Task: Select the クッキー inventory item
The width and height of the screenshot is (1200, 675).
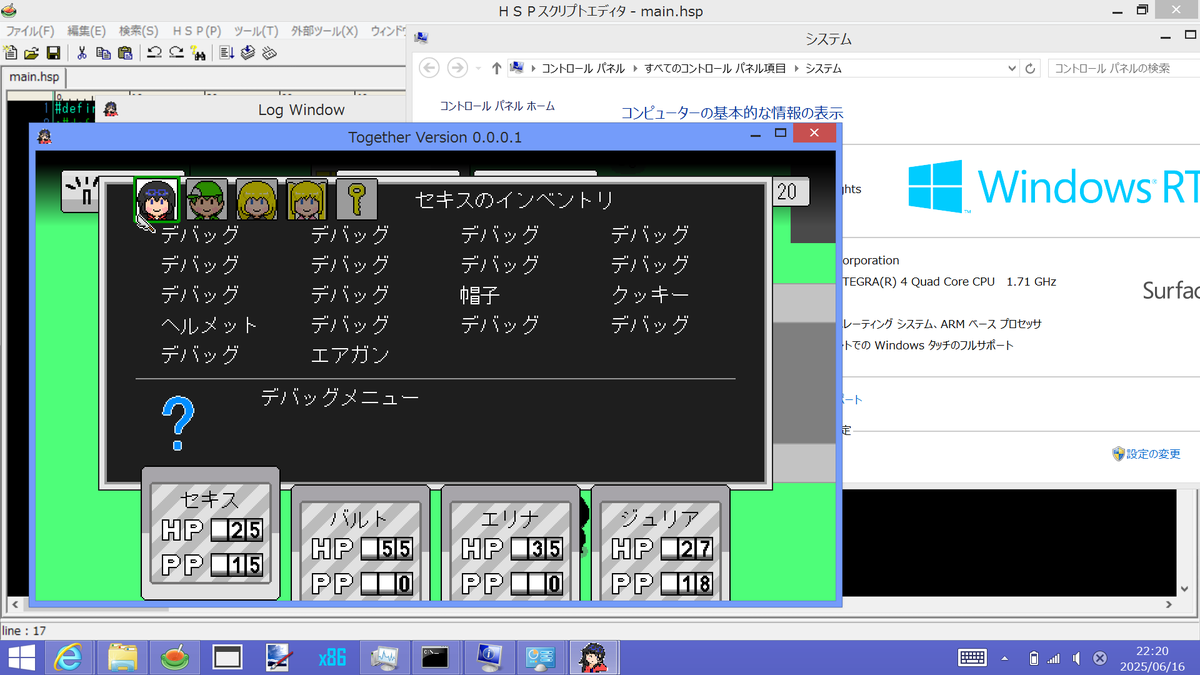Action: click(650, 295)
